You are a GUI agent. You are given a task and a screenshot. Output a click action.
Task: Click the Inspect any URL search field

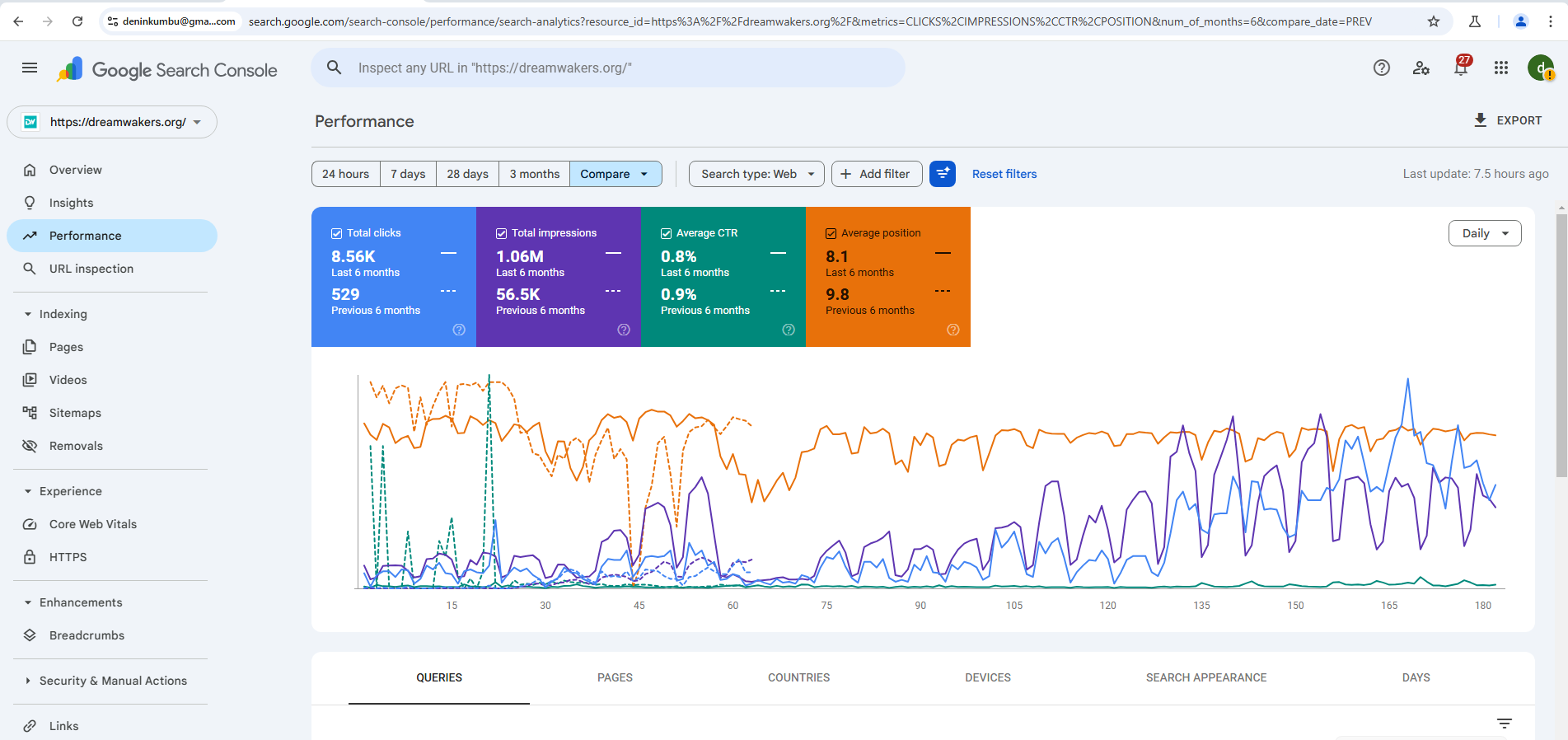pos(608,68)
